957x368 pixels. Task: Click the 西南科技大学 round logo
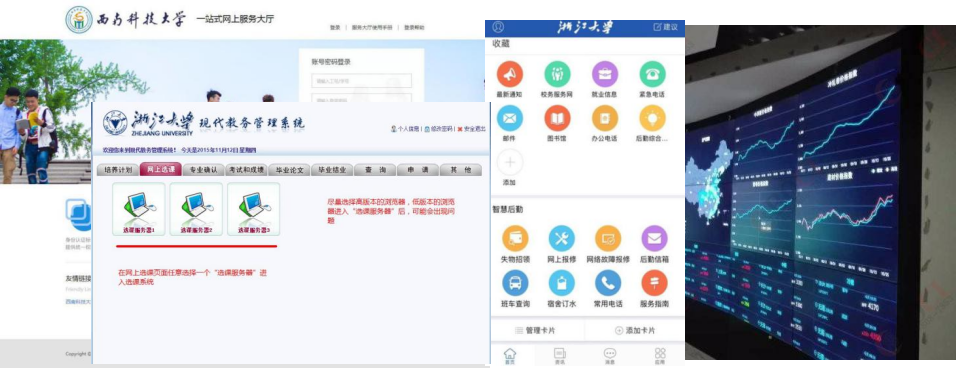[x=79, y=20]
